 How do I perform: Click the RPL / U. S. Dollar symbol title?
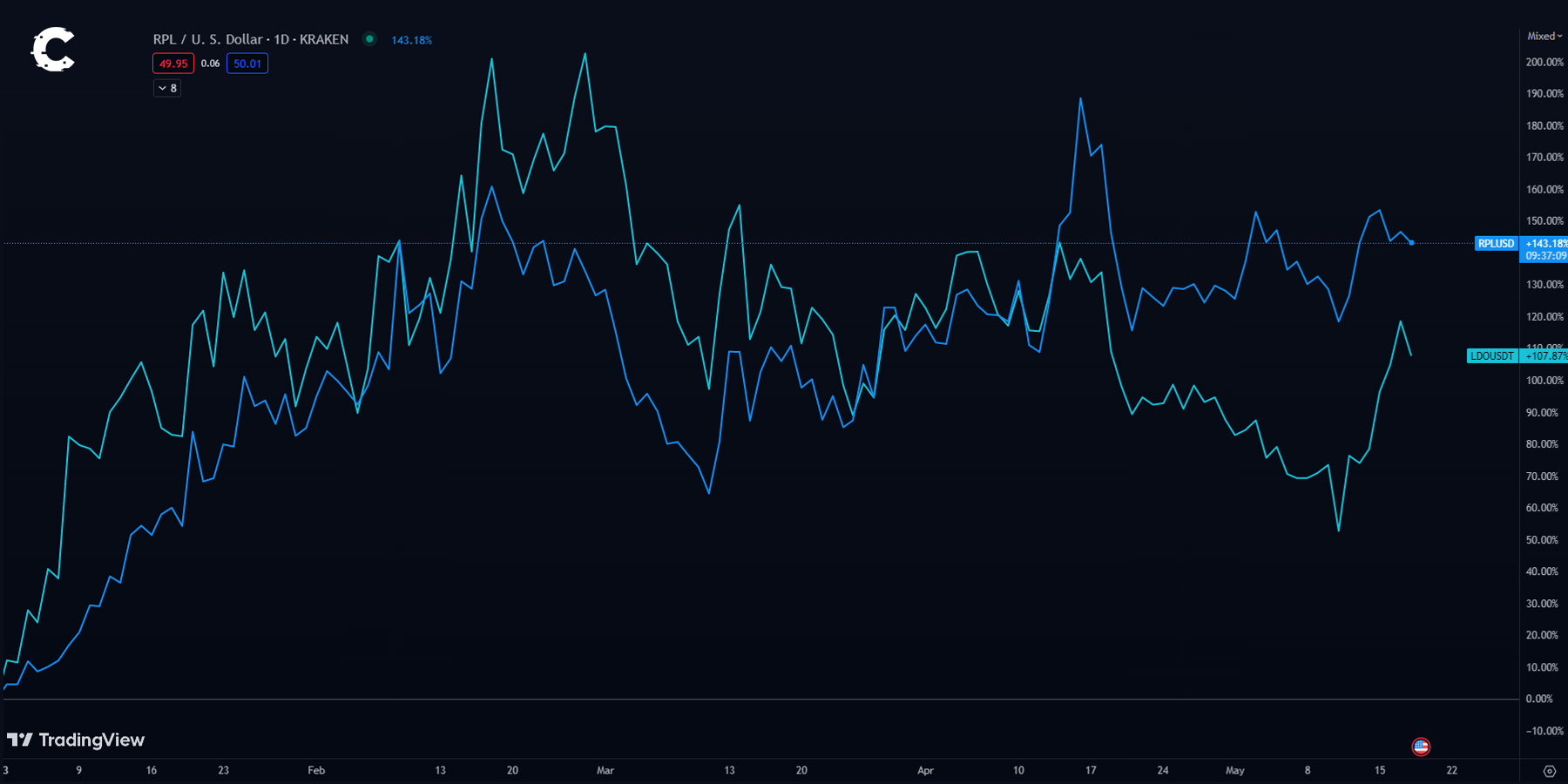251,39
